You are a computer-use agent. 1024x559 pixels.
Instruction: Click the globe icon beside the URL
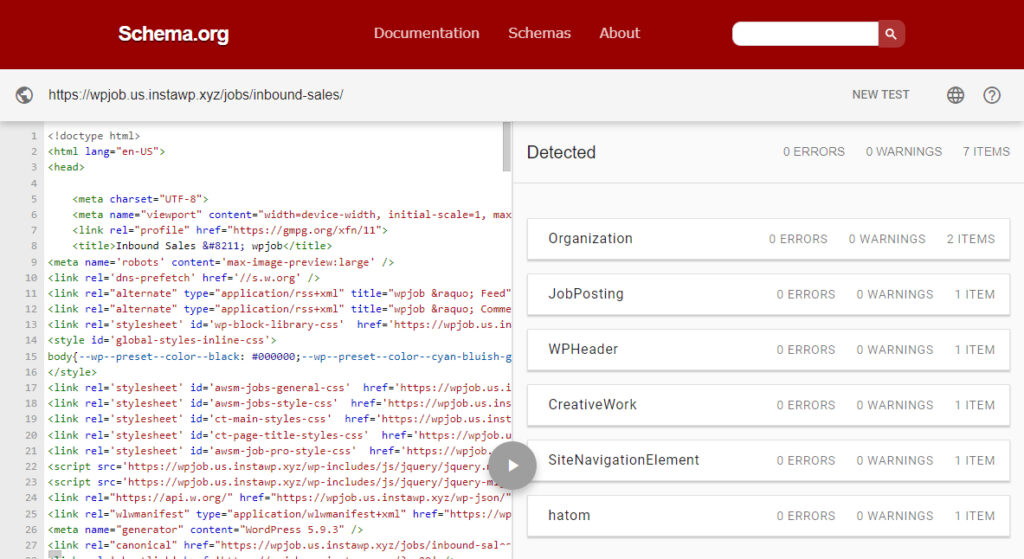tap(24, 95)
